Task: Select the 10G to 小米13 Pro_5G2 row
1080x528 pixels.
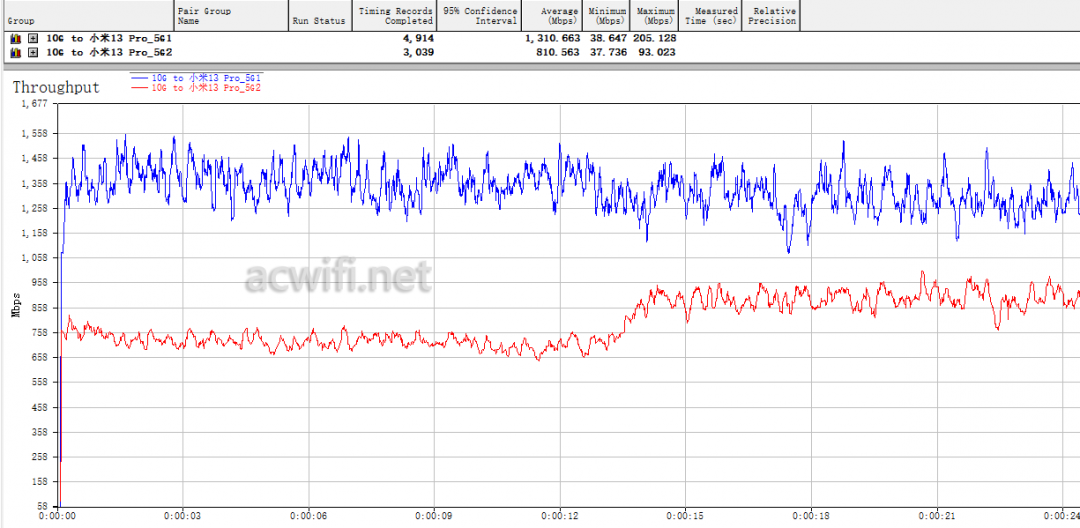Action: 109,52
